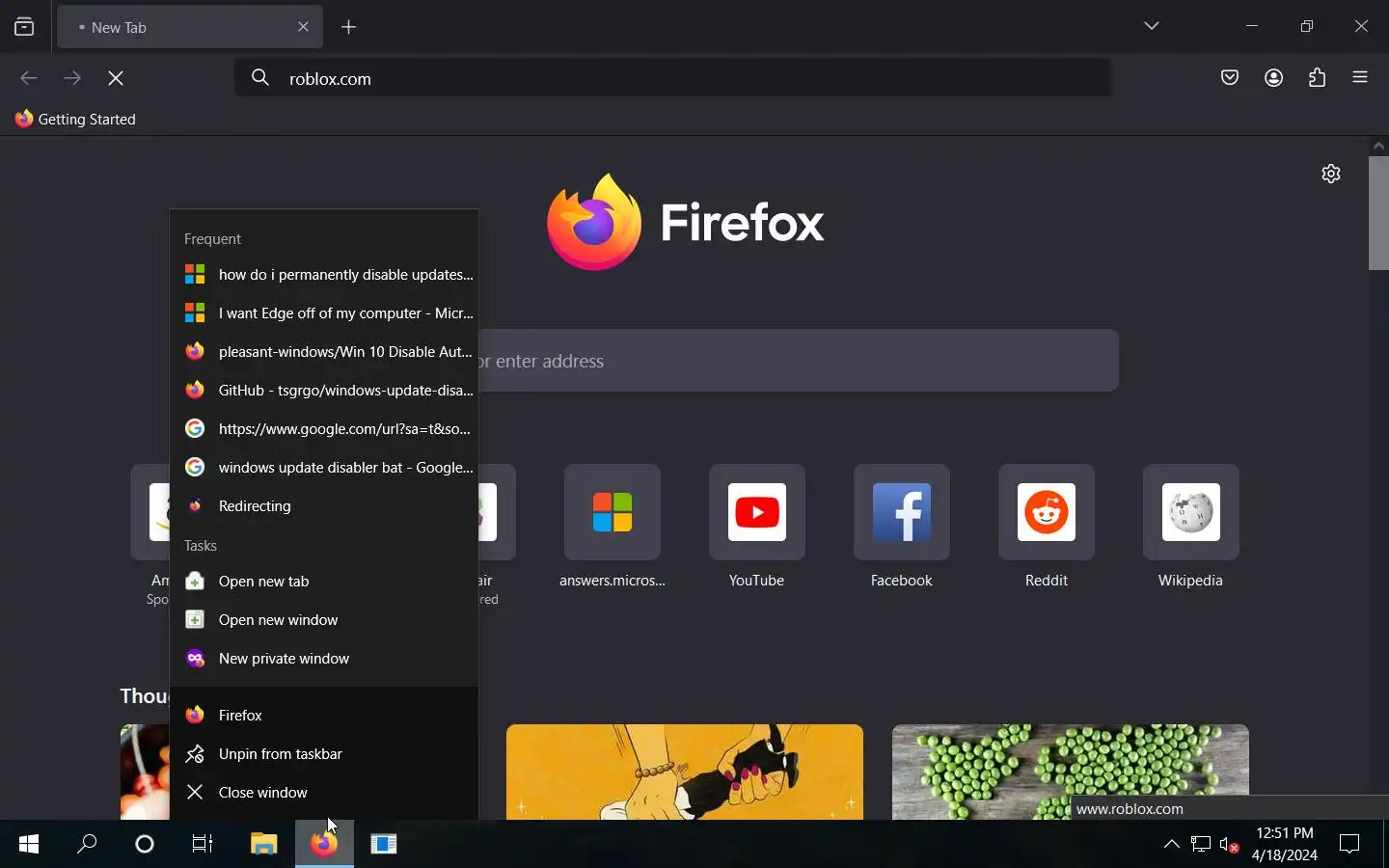Open the green peas story thumbnail
The height and width of the screenshot is (868, 1389).
[x=1071, y=772]
